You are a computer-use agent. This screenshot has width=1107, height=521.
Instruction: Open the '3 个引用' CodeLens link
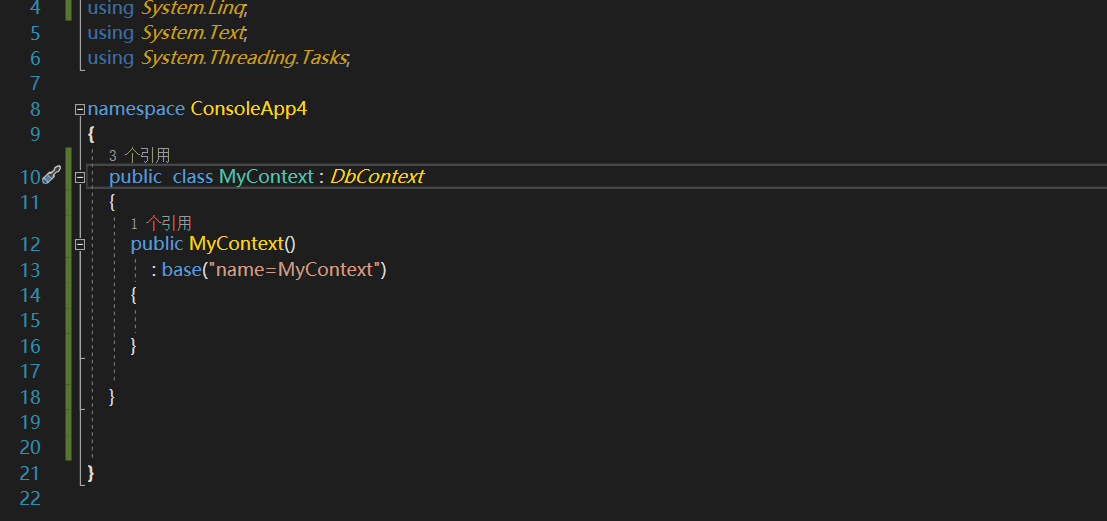point(139,156)
